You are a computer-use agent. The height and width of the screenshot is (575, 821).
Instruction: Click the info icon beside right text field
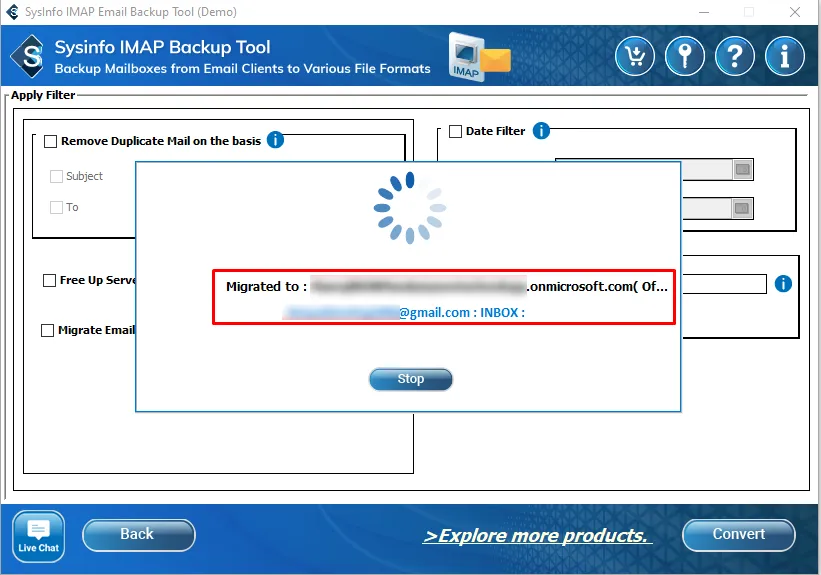783,284
